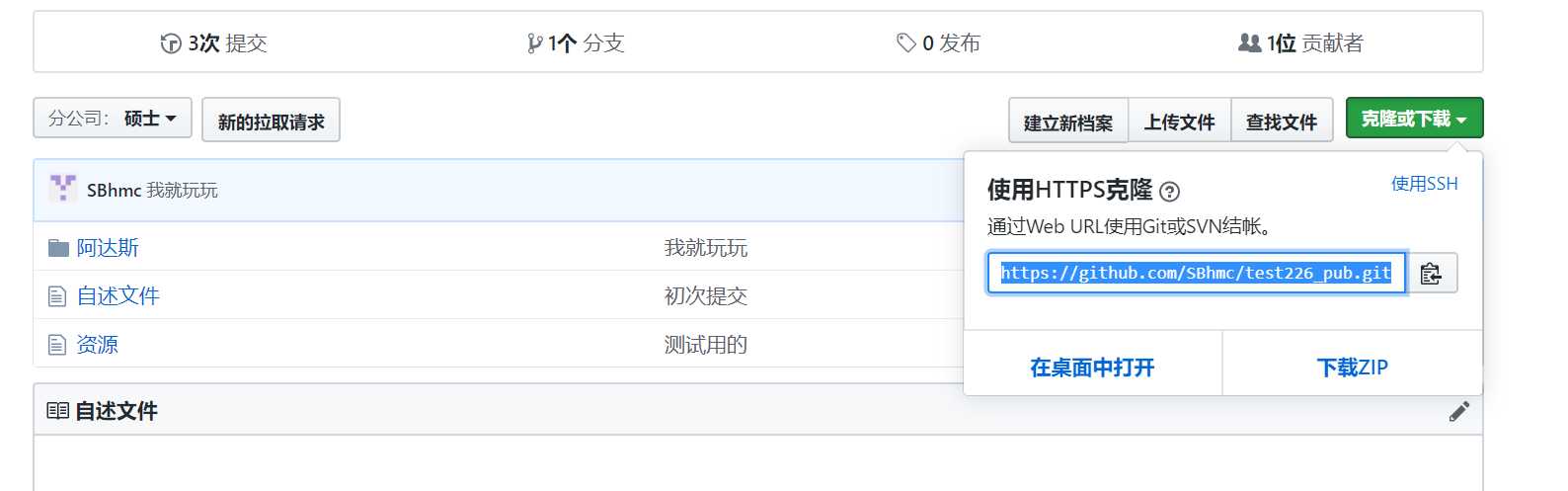This screenshot has width=1568, height=491.
Task: Open the 3次提交 commits tab
Action: click(214, 42)
